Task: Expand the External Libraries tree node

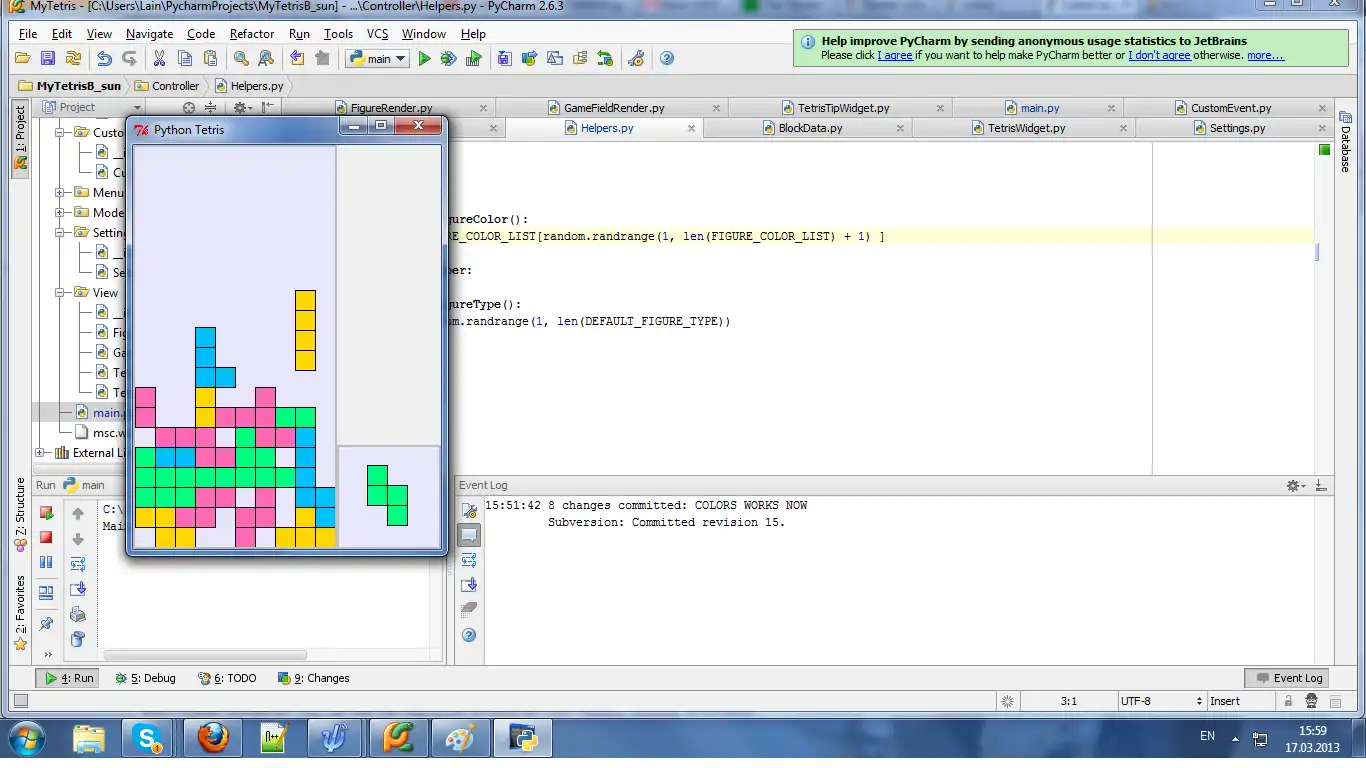Action: click(x=40, y=453)
